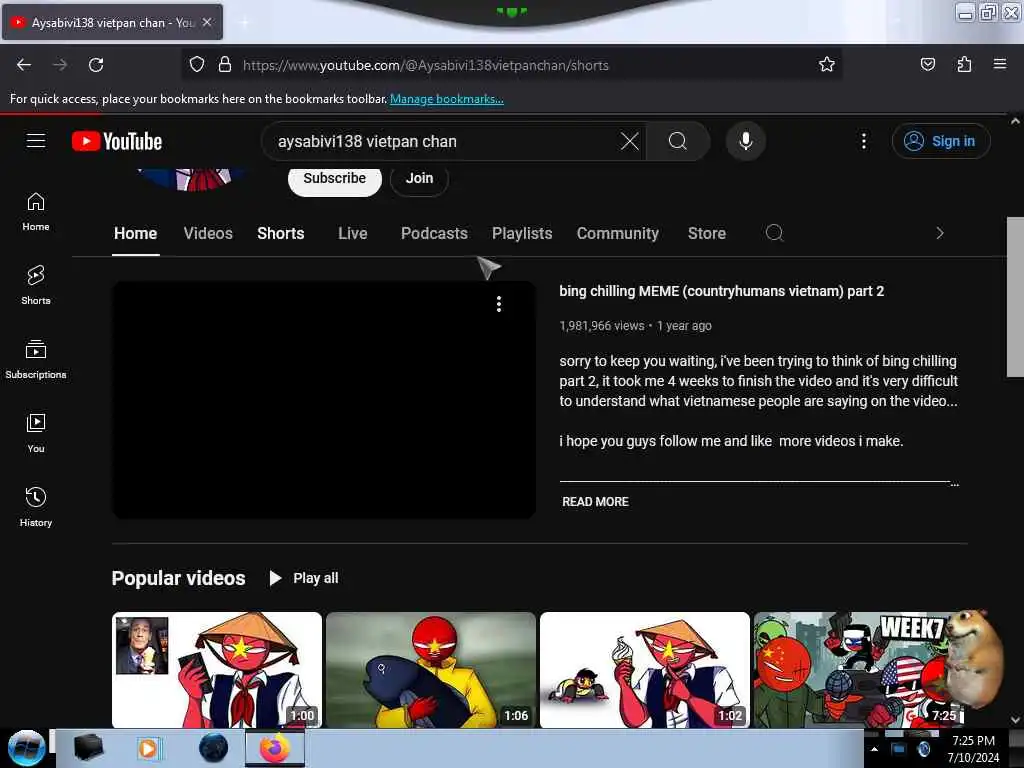Open featured video three-dot options menu
The width and height of the screenshot is (1024, 768).
(499, 304)
